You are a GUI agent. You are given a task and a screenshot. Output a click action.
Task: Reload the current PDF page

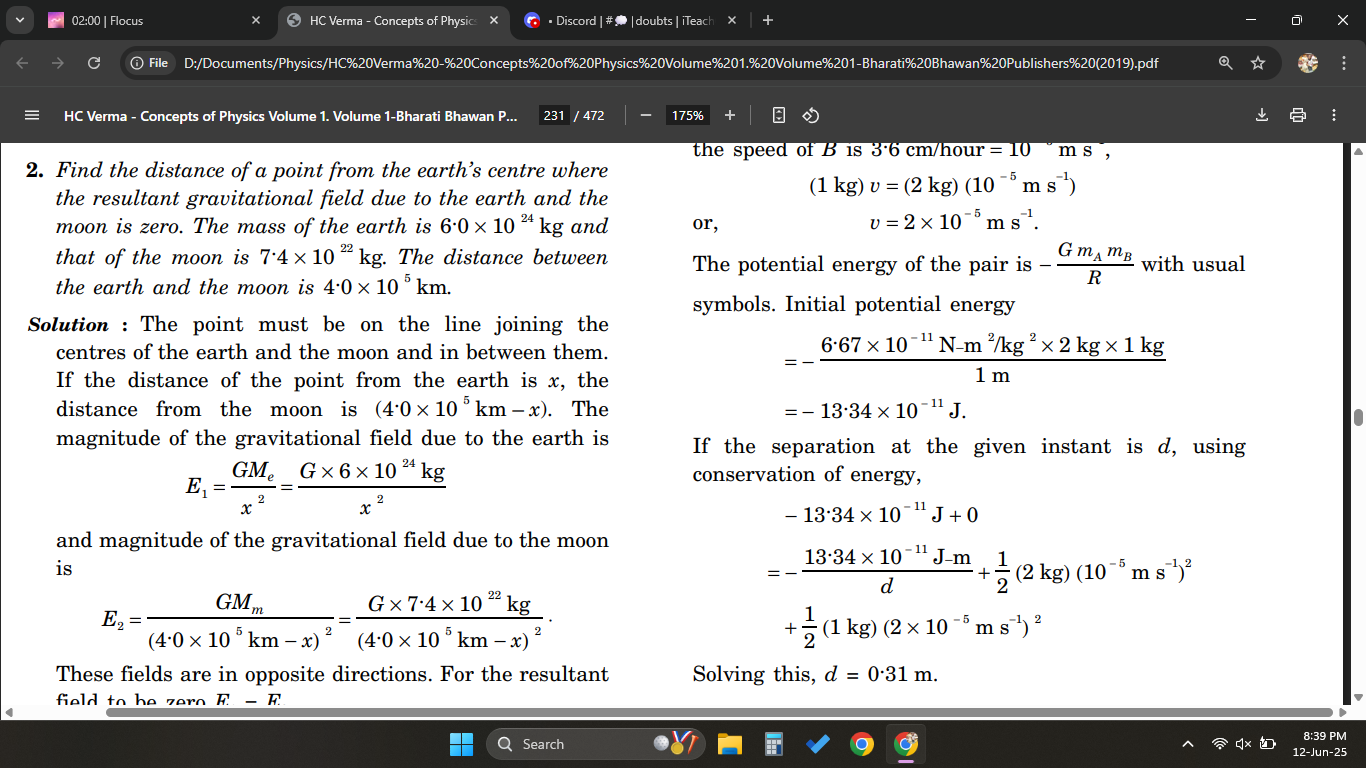pyautogui.click(x=94, y=63)
